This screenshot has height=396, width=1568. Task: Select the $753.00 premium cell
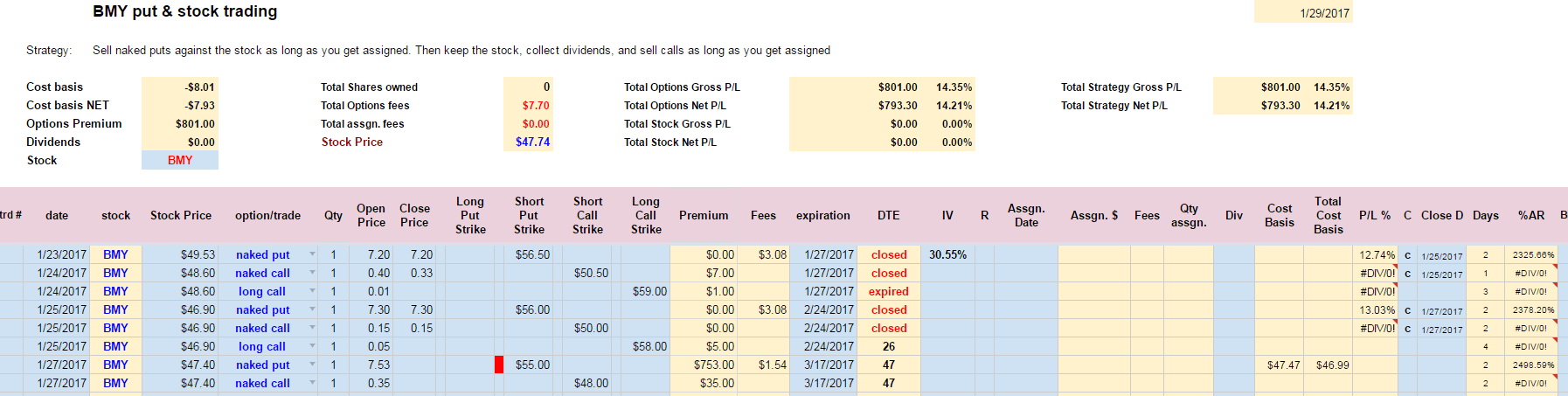pos(704,365)
